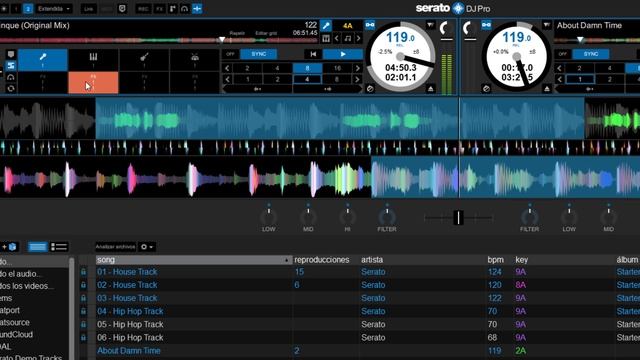Toggle right deck tempo link icon
640x360 pixels.
486,25
